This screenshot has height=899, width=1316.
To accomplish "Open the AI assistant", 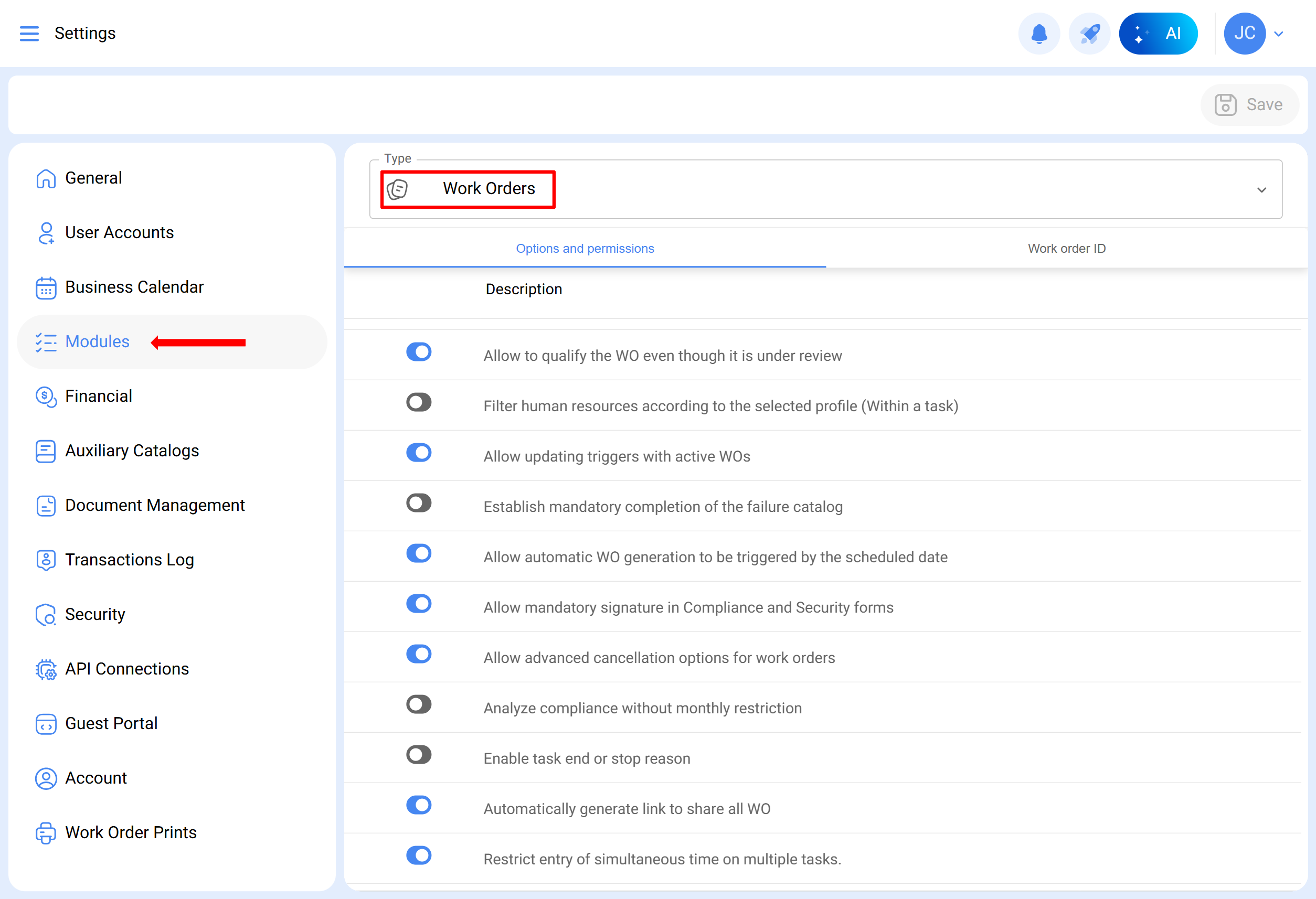I will point(1159,33).
